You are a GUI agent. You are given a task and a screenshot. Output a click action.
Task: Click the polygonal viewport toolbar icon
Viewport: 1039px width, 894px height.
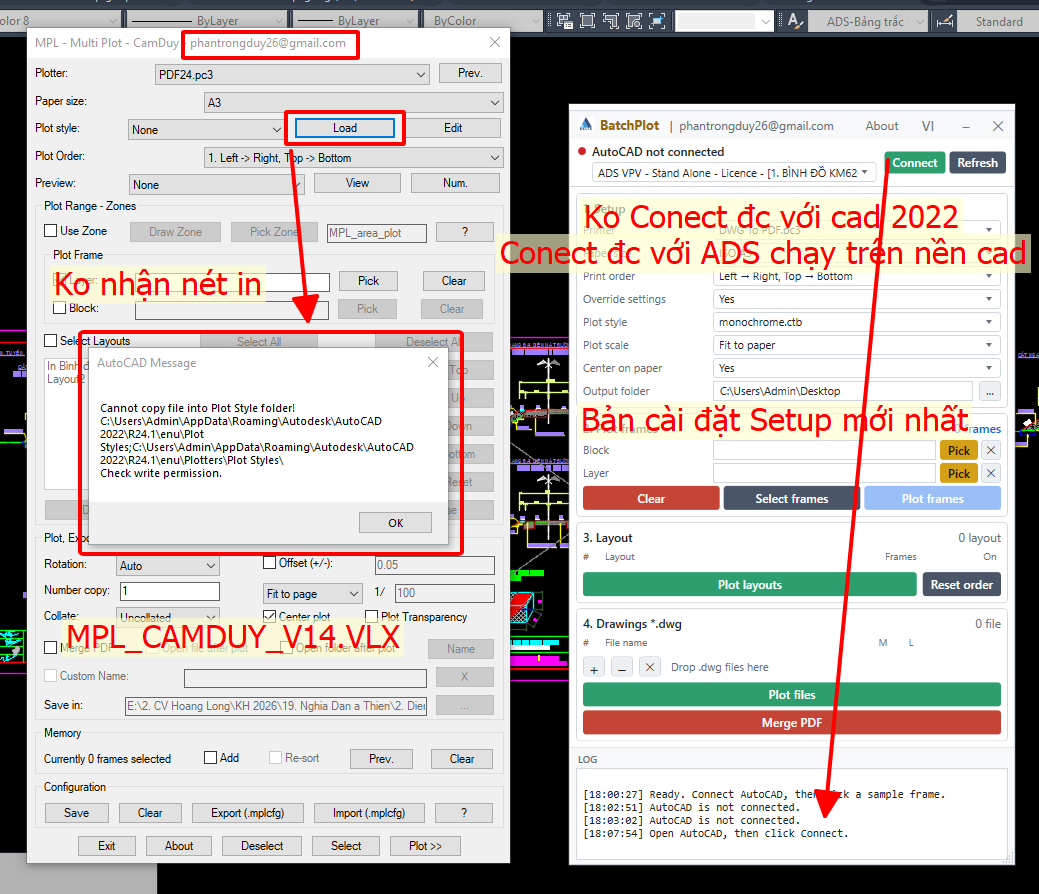610,21
